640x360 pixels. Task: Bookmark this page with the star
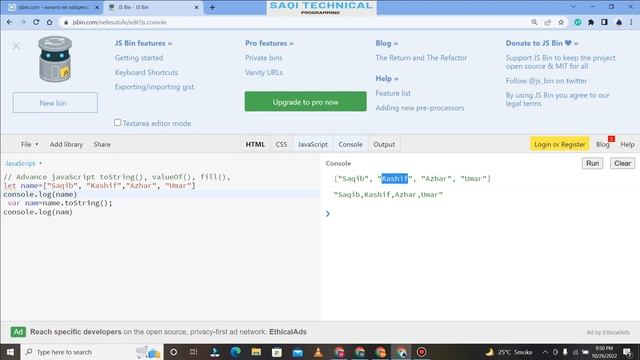[x=561, y=22]
